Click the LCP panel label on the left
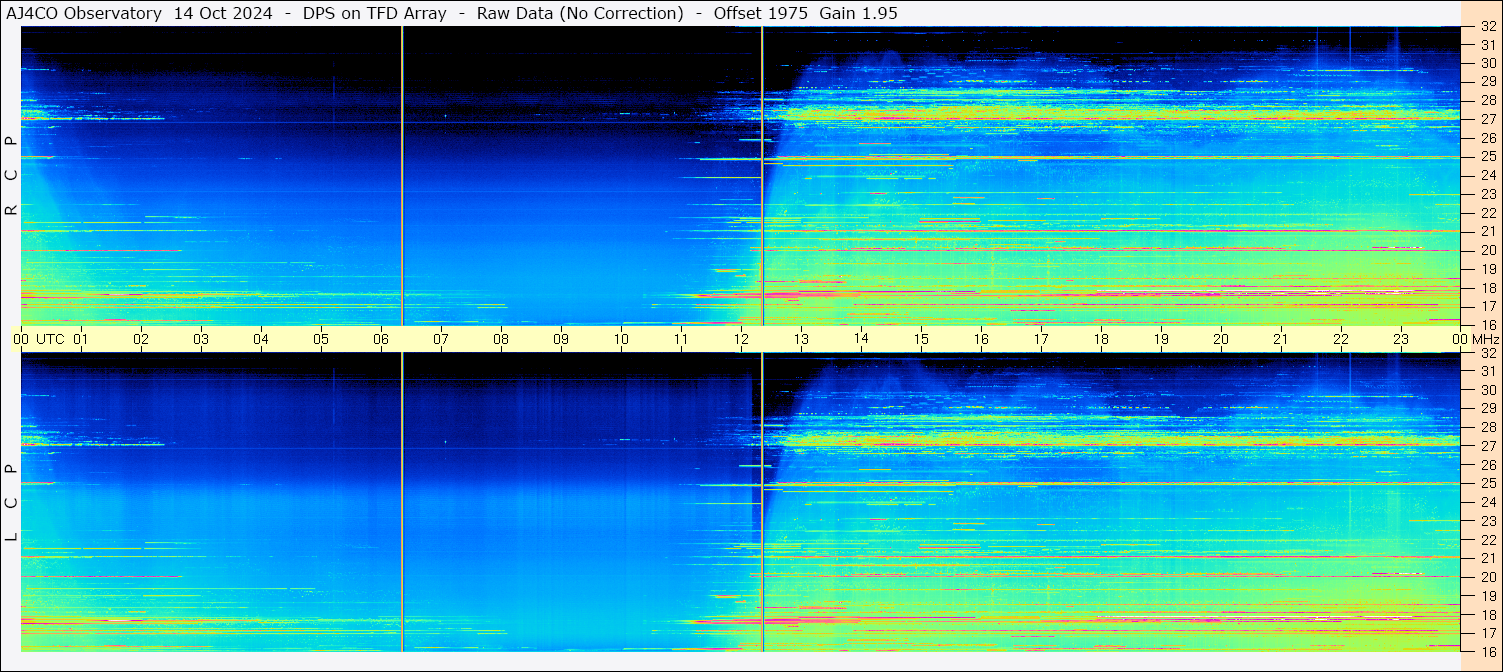 coord(11,502)
